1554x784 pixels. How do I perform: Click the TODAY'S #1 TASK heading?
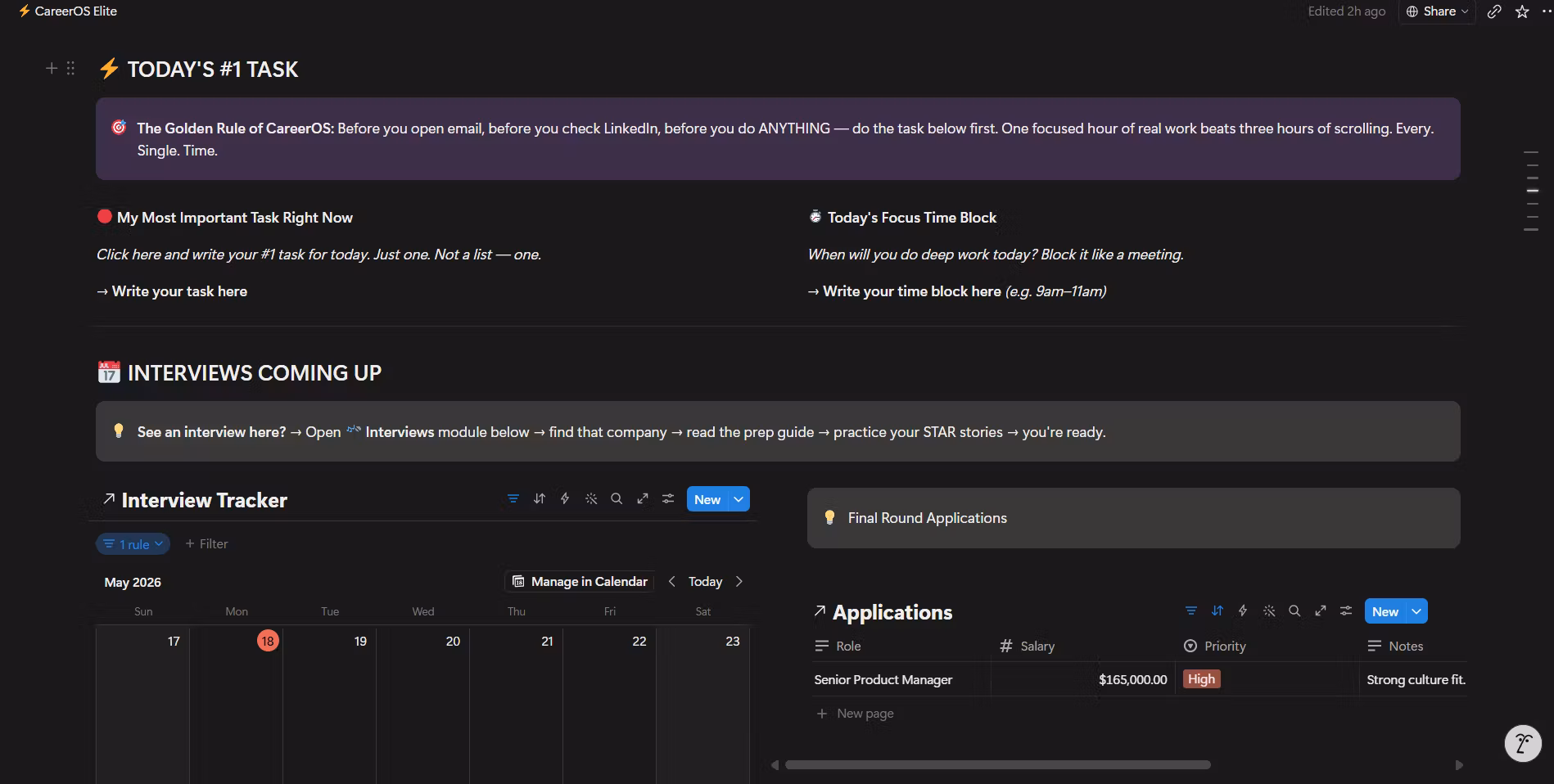coord(213,70)
